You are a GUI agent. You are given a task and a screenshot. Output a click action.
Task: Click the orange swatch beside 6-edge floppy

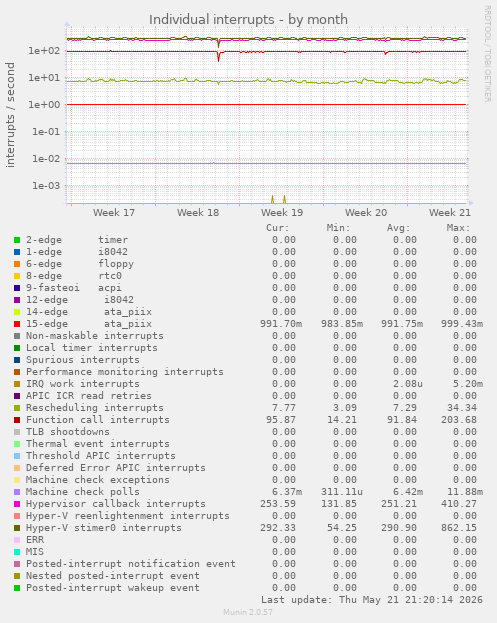click(17, 264)
